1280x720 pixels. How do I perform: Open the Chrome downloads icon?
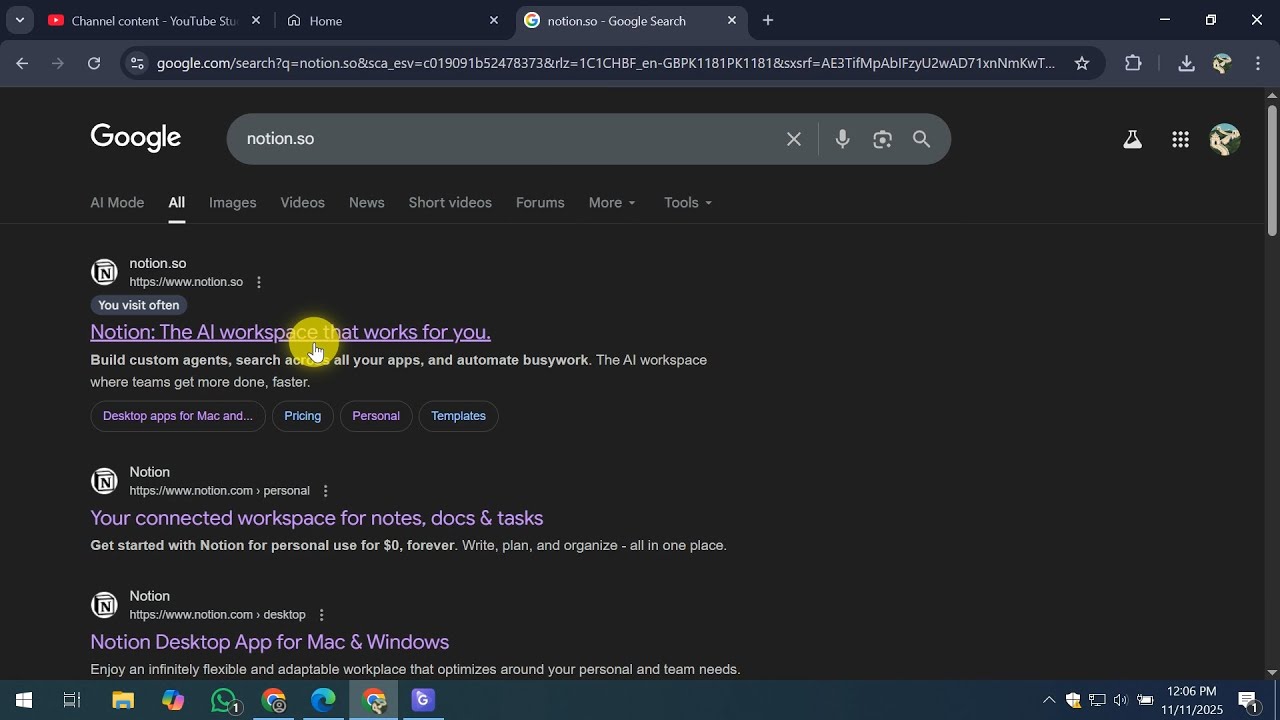tap(1186, 63)
